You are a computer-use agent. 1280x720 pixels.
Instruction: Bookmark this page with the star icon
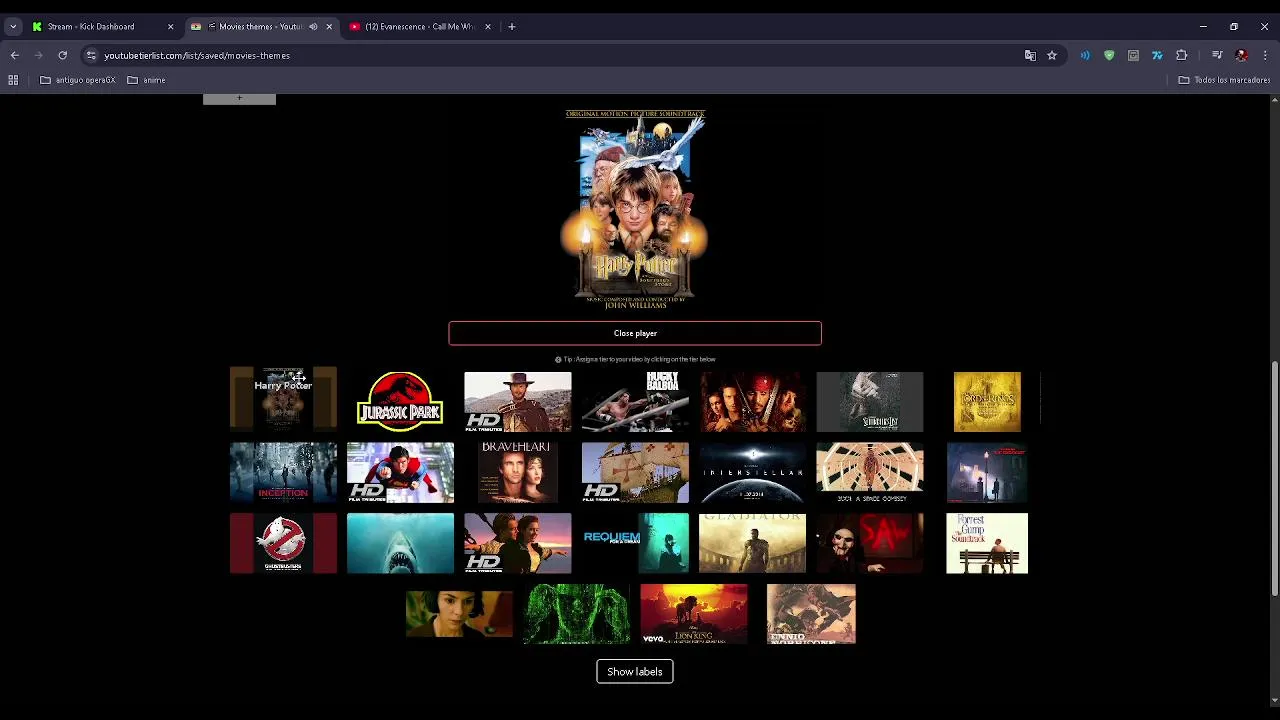pos(1052,56)
